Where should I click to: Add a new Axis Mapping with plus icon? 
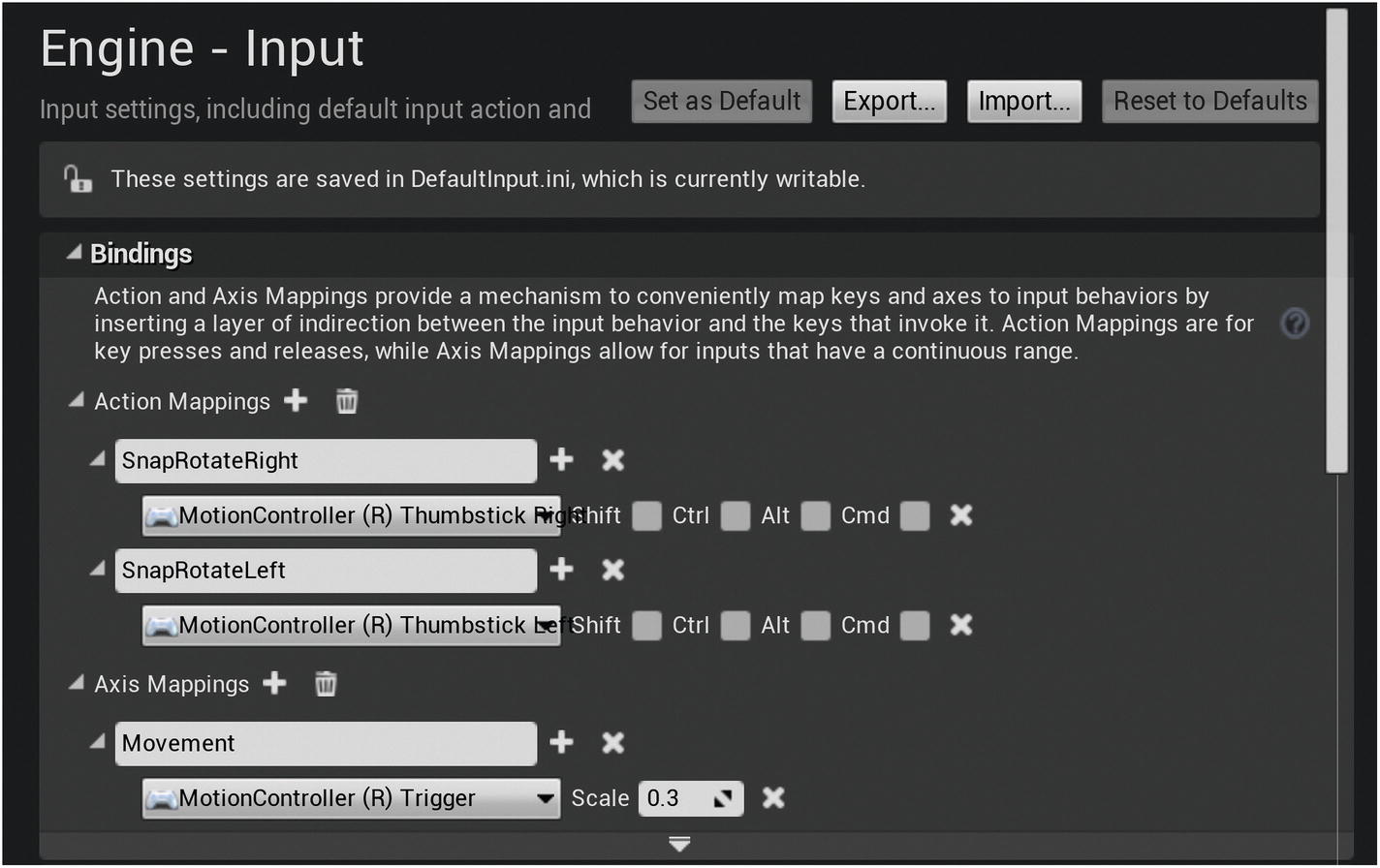(x=275, y=684)
